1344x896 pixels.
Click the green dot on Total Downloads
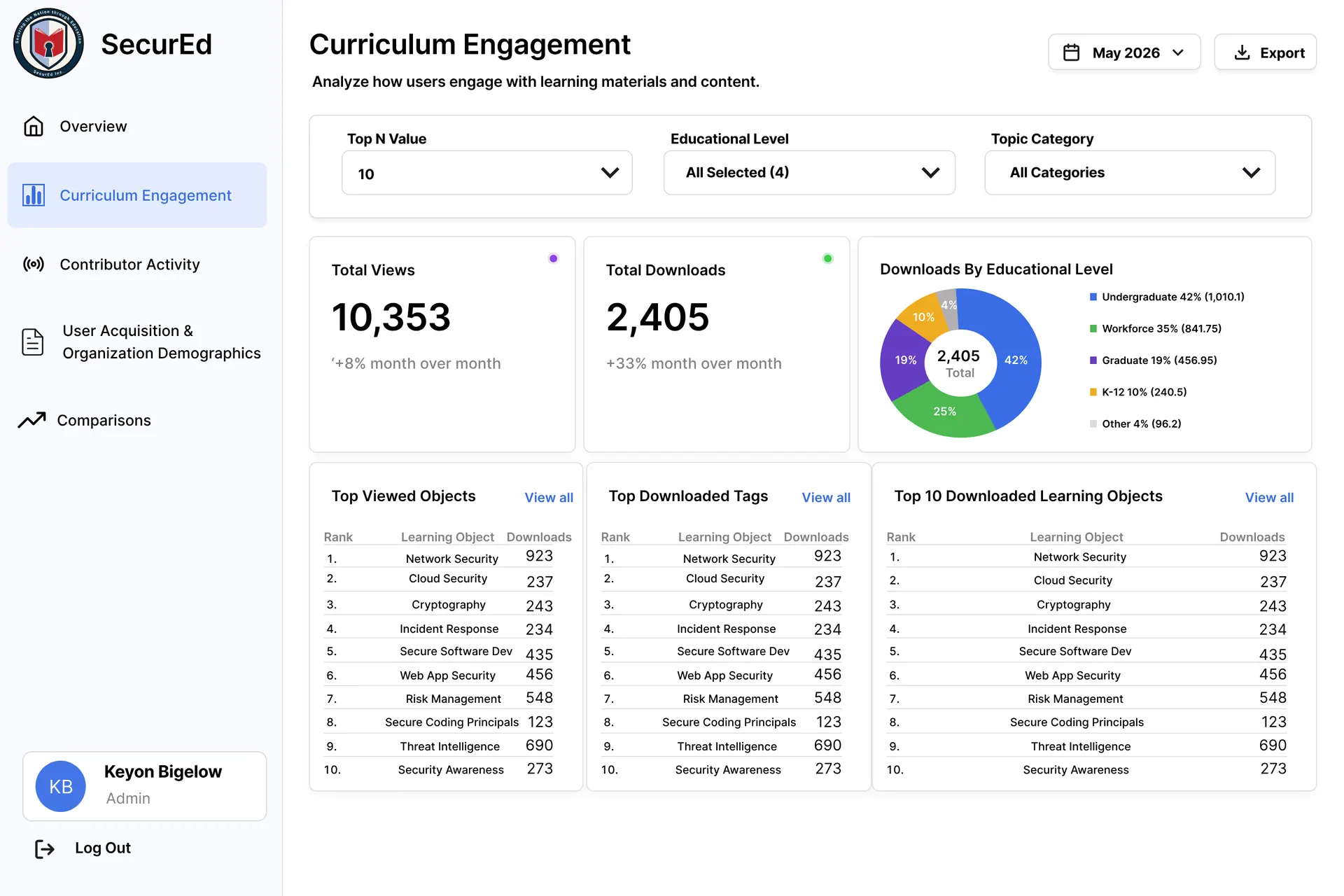tap(827, 258)
